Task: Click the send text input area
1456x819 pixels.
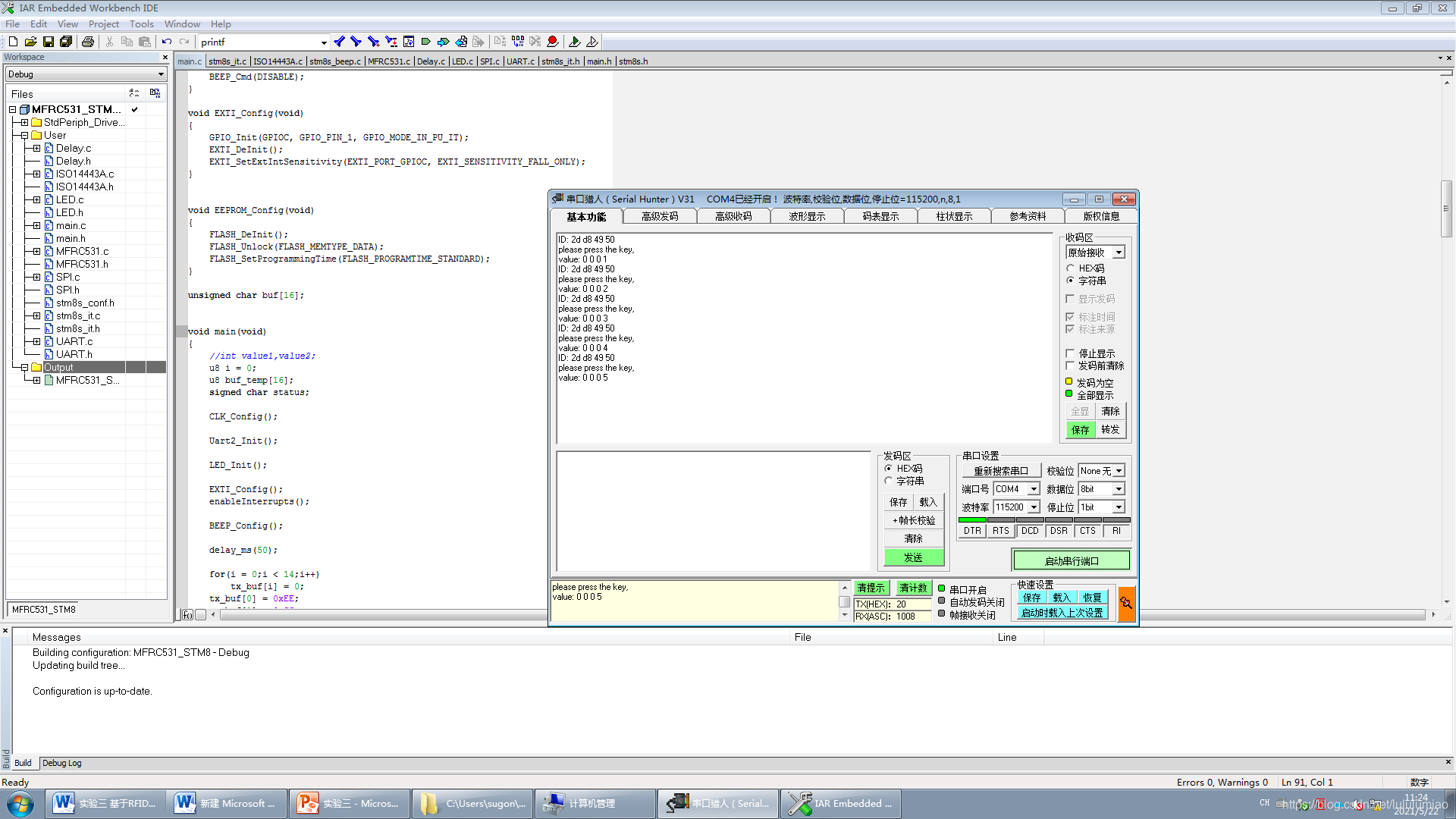Action: [713, 512]
